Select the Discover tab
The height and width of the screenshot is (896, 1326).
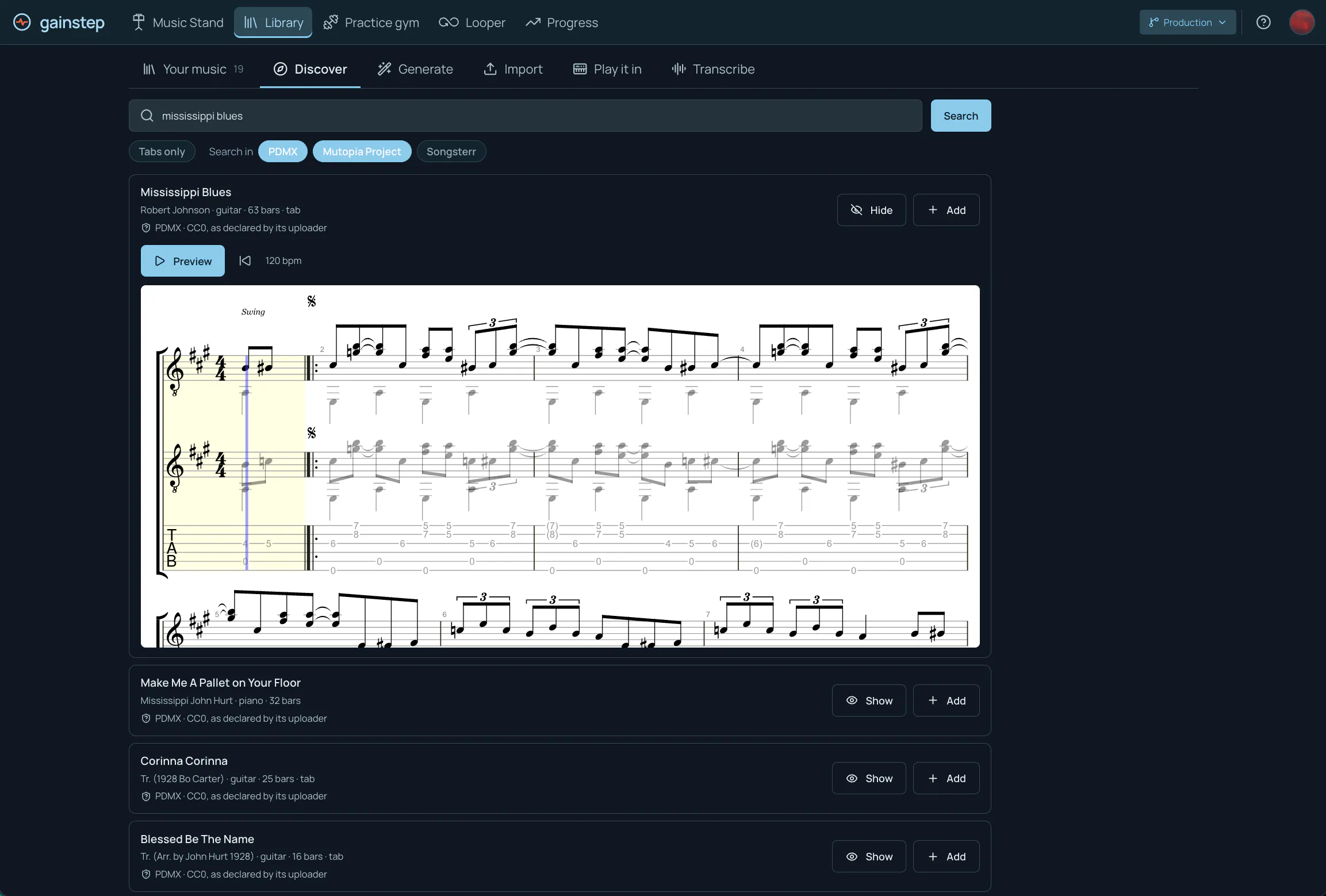(x=311, y=69)
